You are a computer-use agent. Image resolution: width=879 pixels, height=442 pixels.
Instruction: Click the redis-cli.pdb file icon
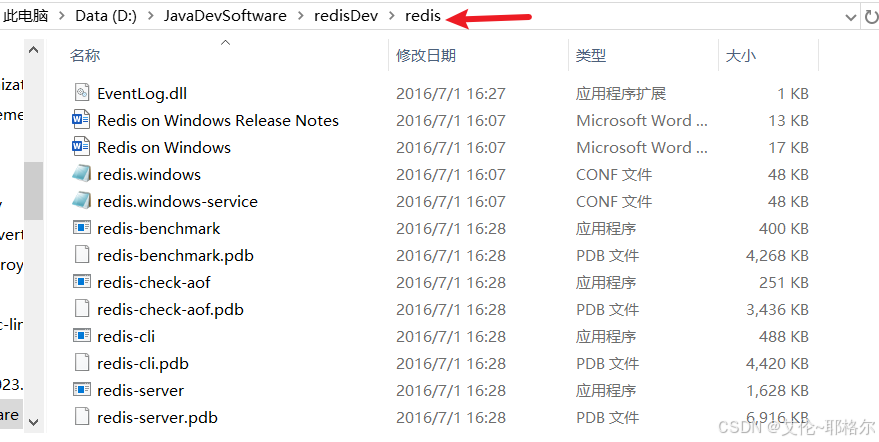(82, 363)
